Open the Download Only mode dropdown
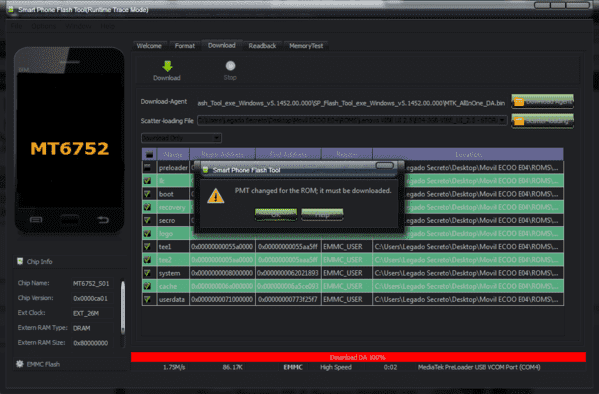 (181, 138)
